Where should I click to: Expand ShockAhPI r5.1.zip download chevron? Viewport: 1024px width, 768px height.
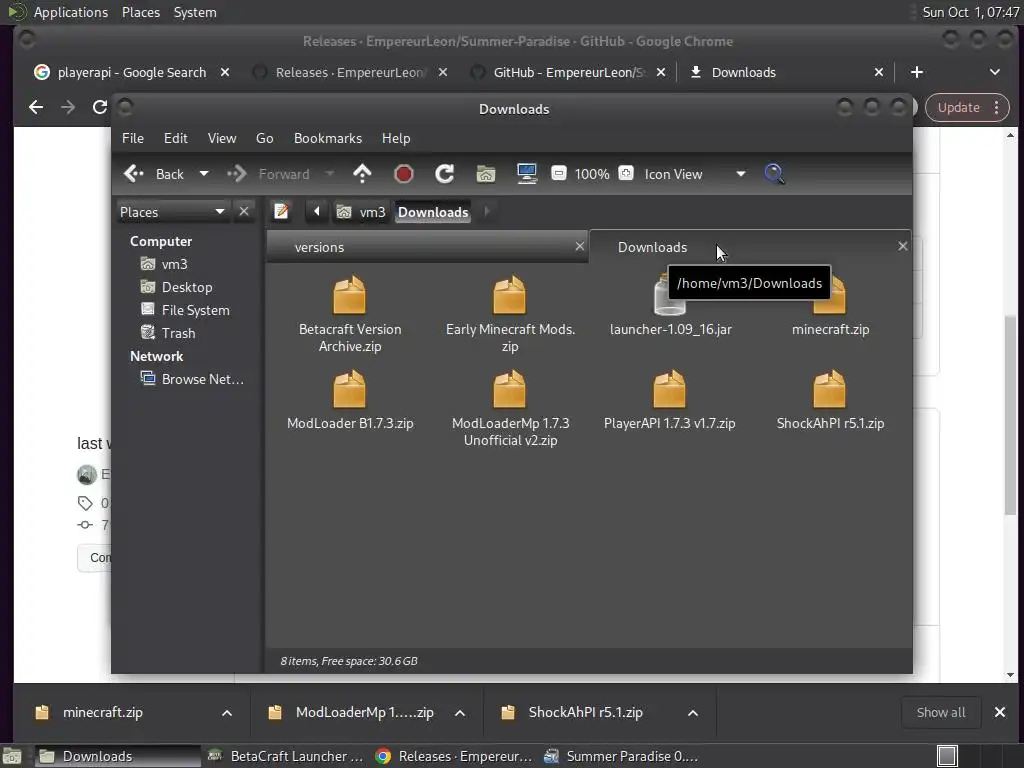point(693,713)
